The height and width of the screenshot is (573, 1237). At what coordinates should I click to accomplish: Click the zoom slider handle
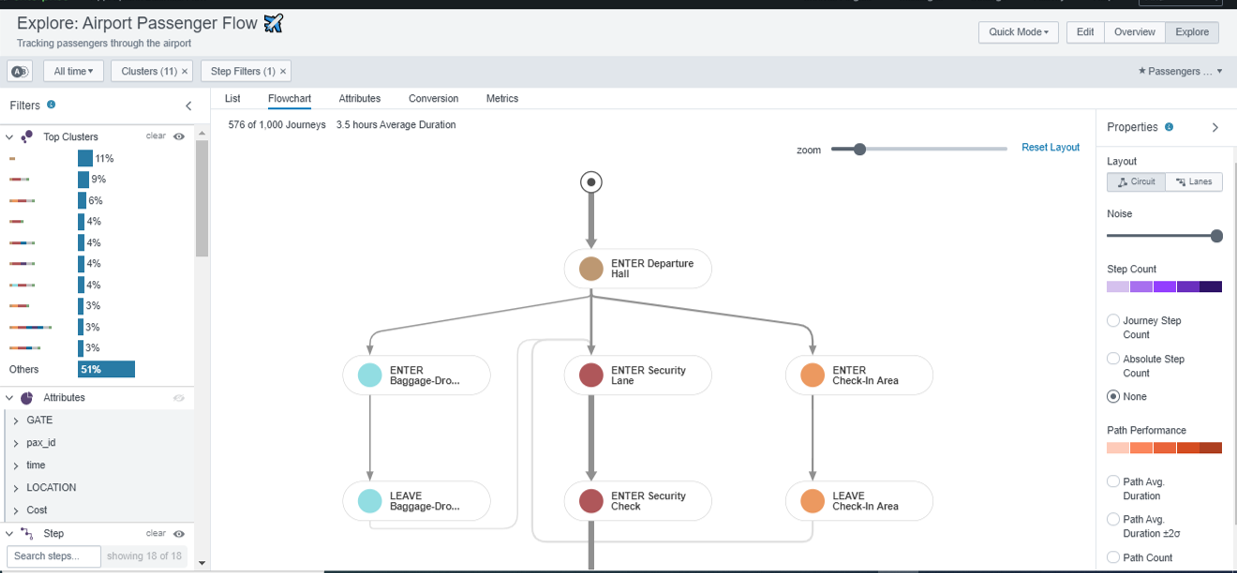pos(859,149)
